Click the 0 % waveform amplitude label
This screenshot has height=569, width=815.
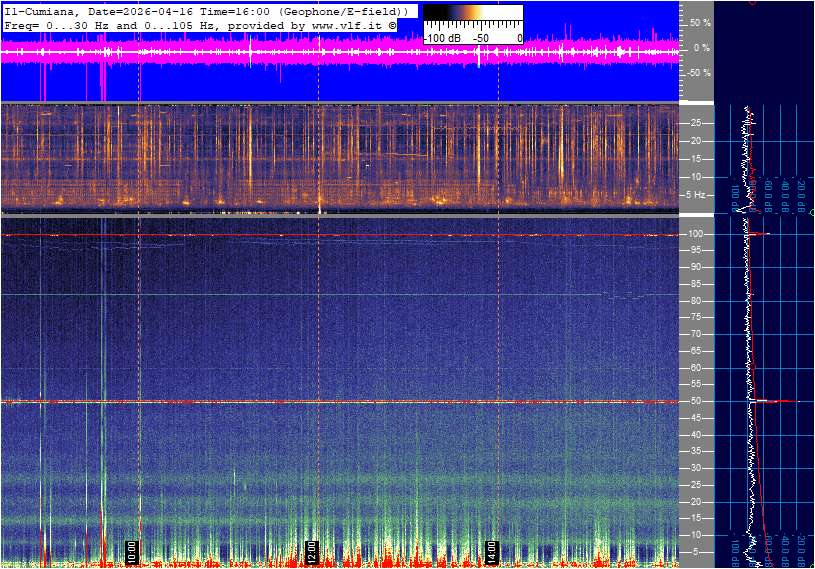702,48
